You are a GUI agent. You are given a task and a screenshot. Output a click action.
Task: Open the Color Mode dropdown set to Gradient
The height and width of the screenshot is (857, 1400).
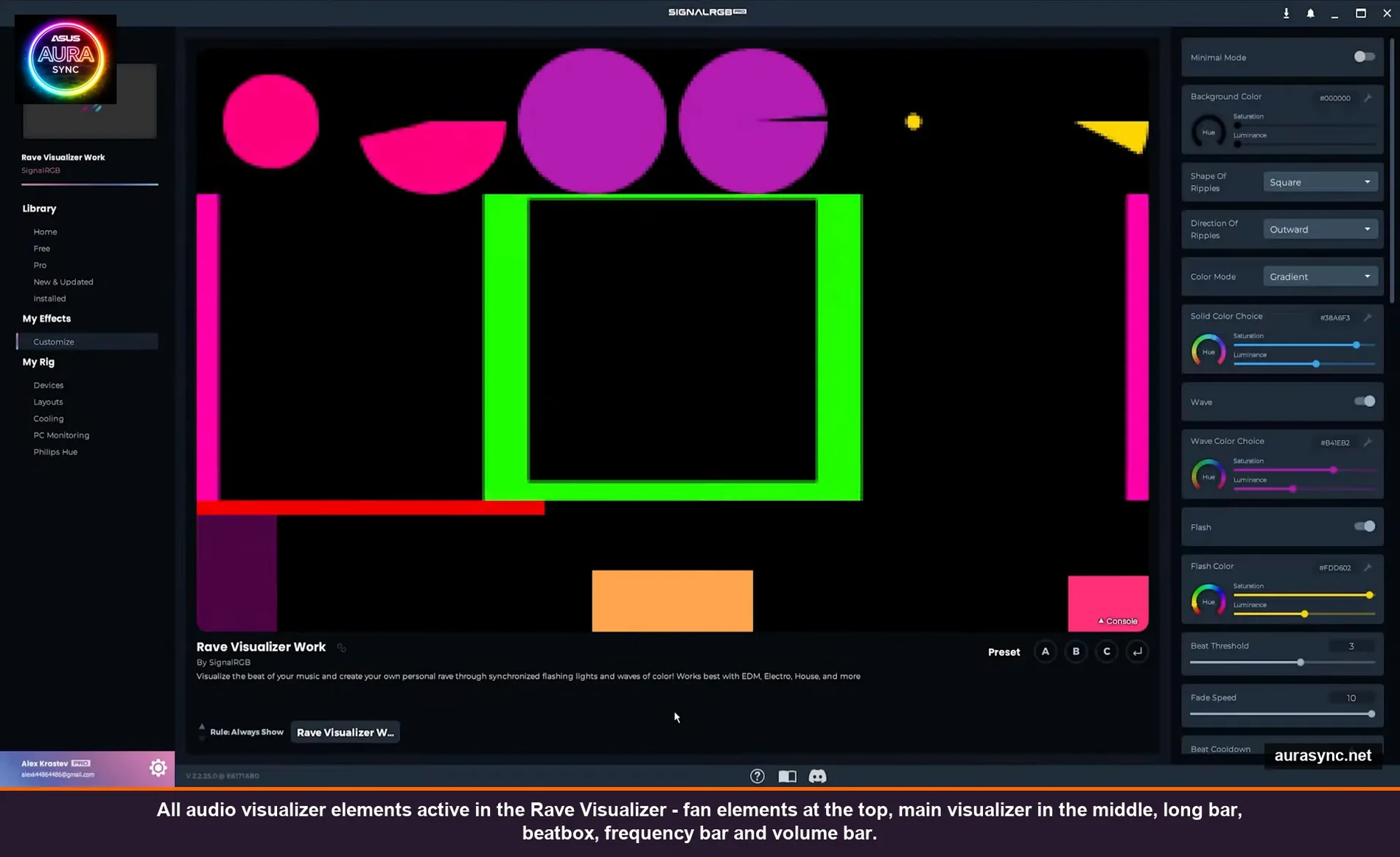click(x=1320, y=276)
